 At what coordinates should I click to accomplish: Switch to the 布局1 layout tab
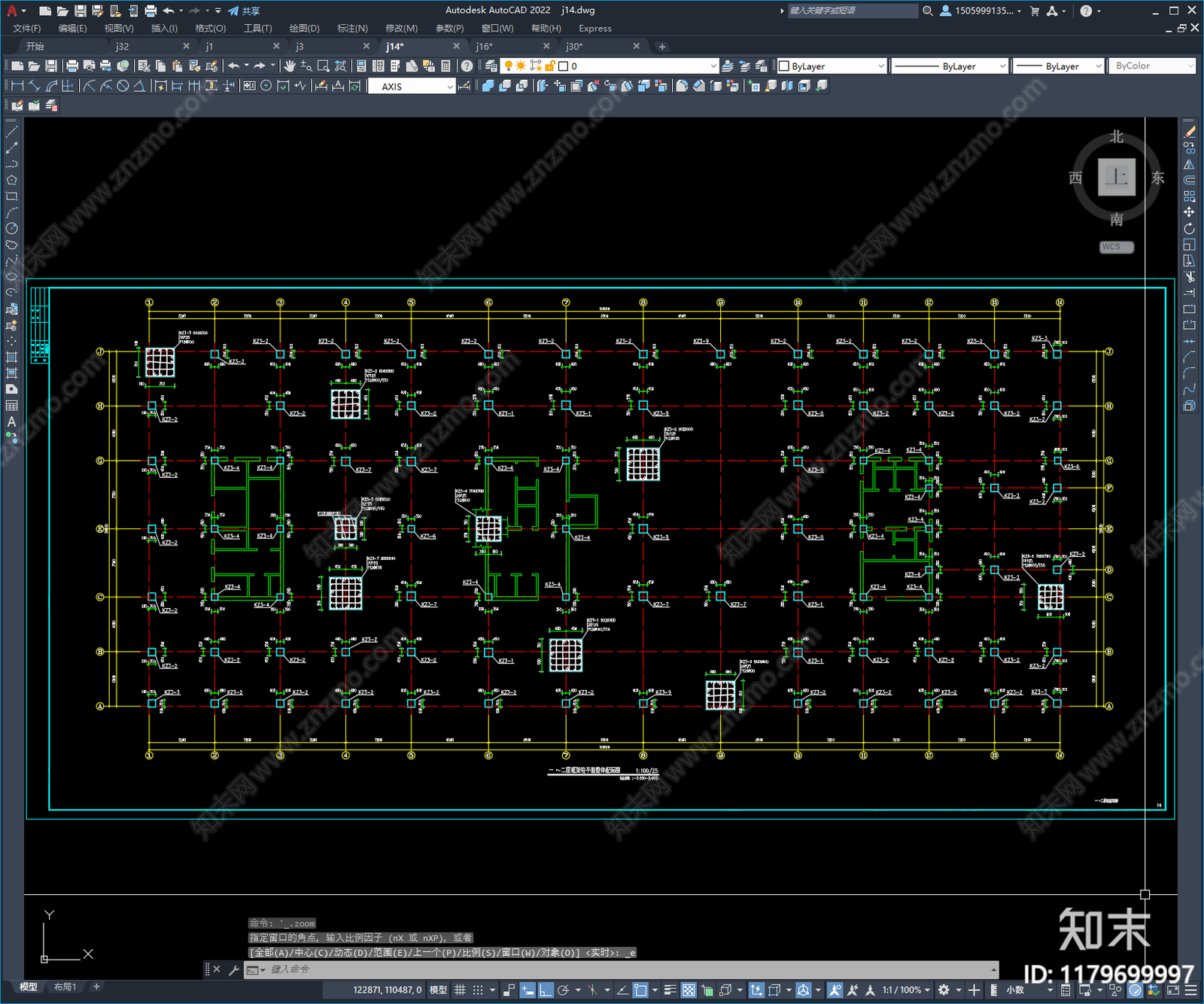tap(65, 987)
